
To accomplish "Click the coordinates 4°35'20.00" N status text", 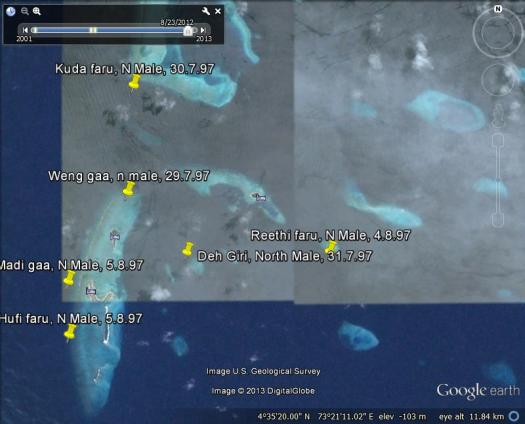I will (284, 417).
